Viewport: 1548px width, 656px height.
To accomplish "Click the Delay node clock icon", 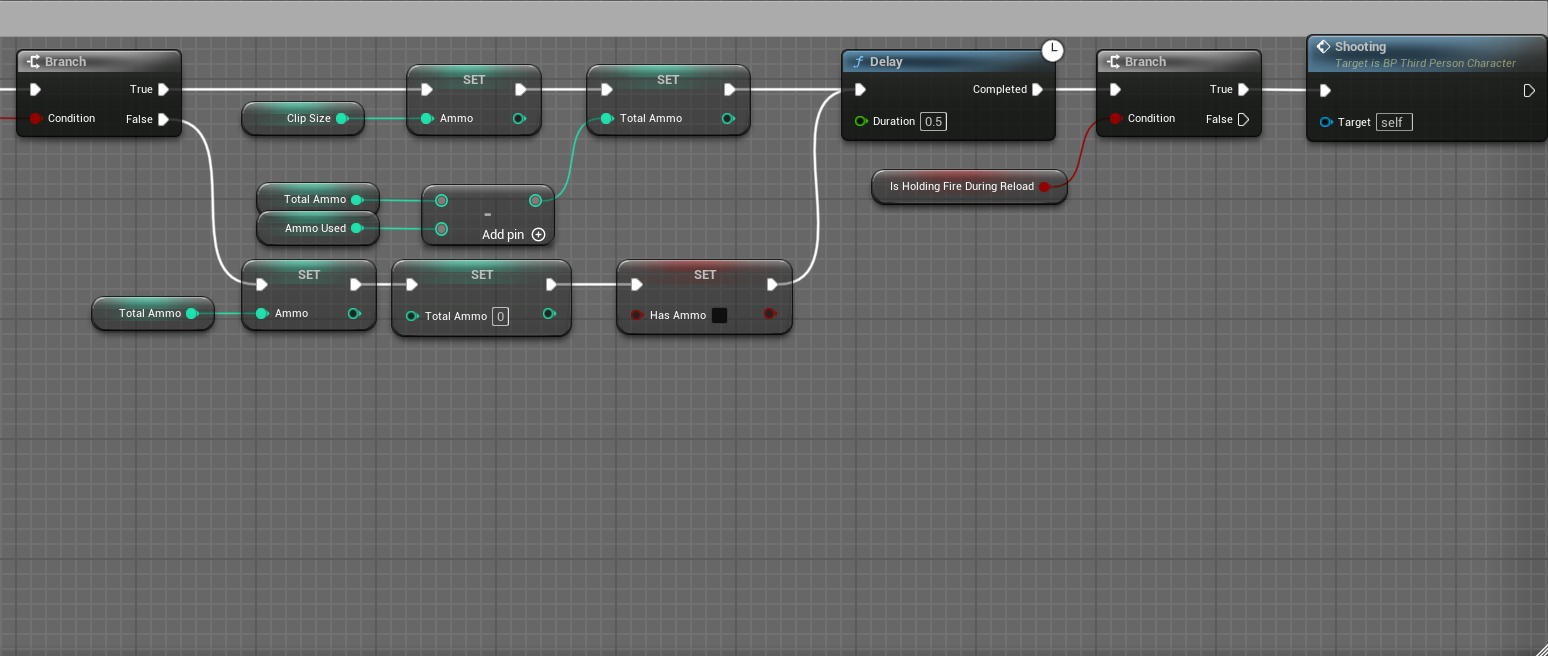I will (x=1052, y=50).
